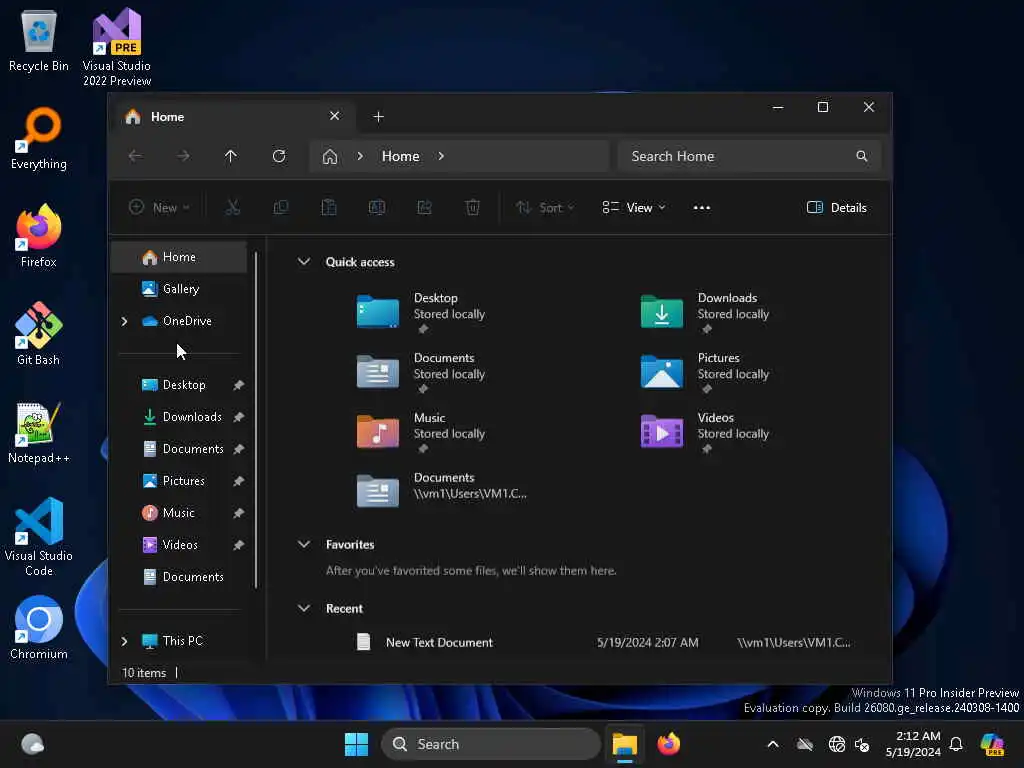1024x768 pixels.
Task: Click the Copy icon in toolbar
Action: coord(281,208)
